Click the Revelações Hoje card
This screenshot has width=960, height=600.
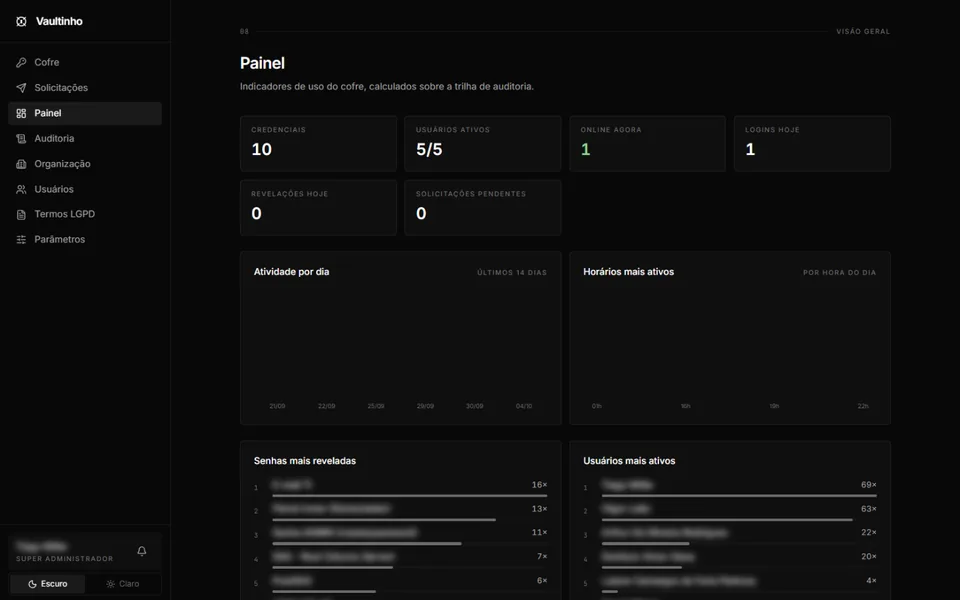(318, 208)
